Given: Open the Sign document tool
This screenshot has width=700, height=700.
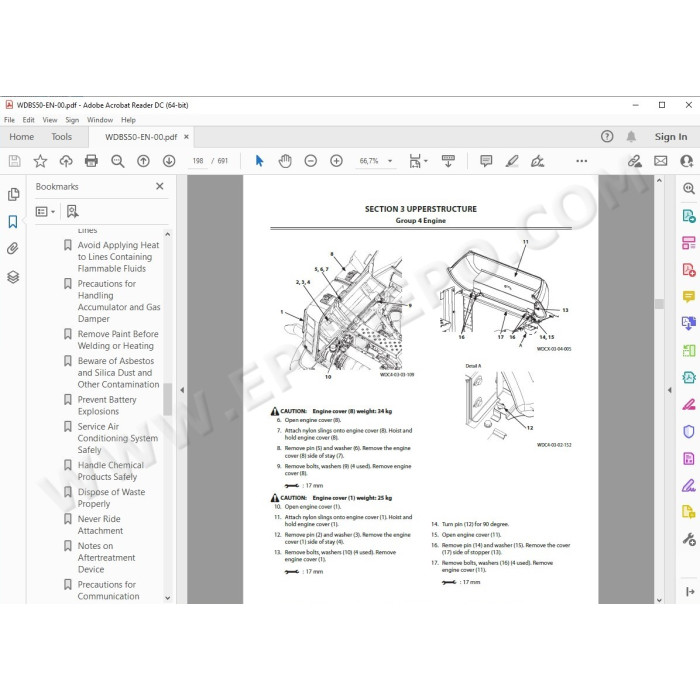Looking at the screenshot, I should tap(538, 161).
